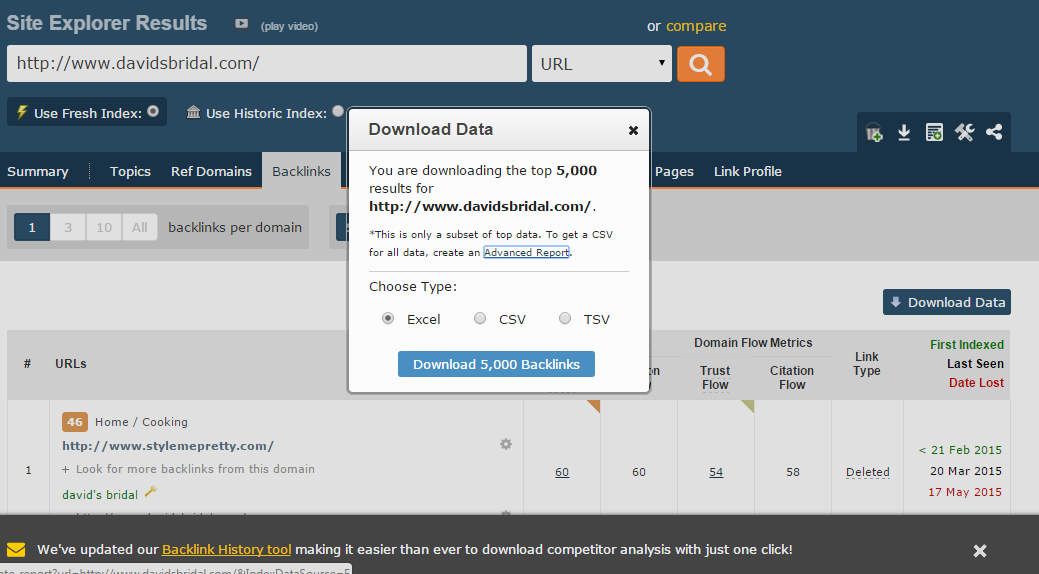Click the compare link
The image size is (1039, 574).
(696, 26)
